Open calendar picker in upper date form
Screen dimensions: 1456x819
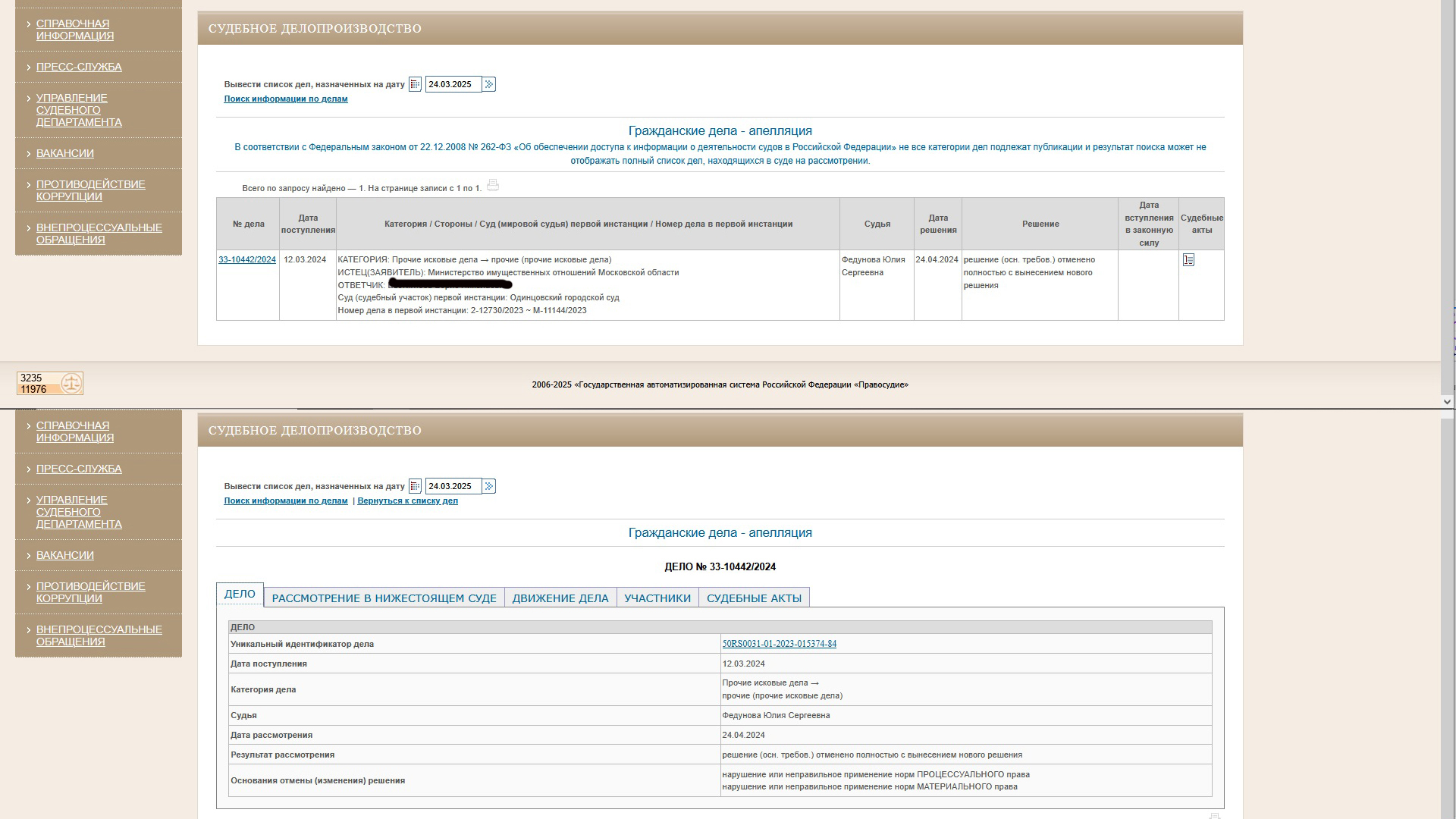pyautogui.click(x=415, y=84)
